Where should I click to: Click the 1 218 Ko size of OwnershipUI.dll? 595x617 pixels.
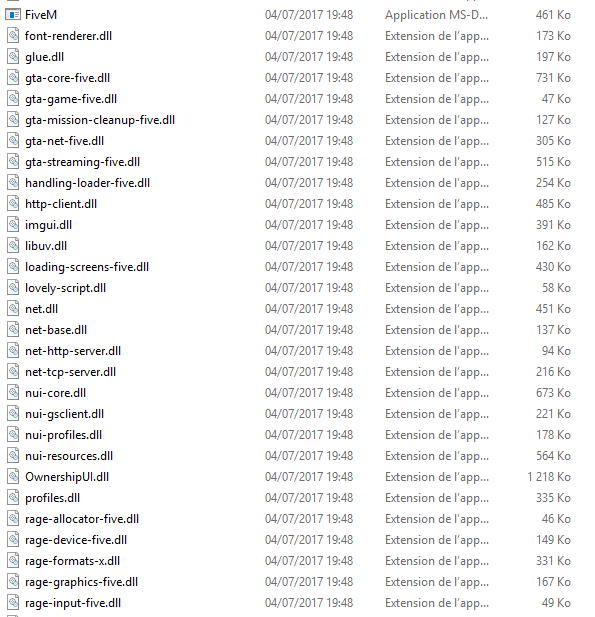[x=549, y=477]
